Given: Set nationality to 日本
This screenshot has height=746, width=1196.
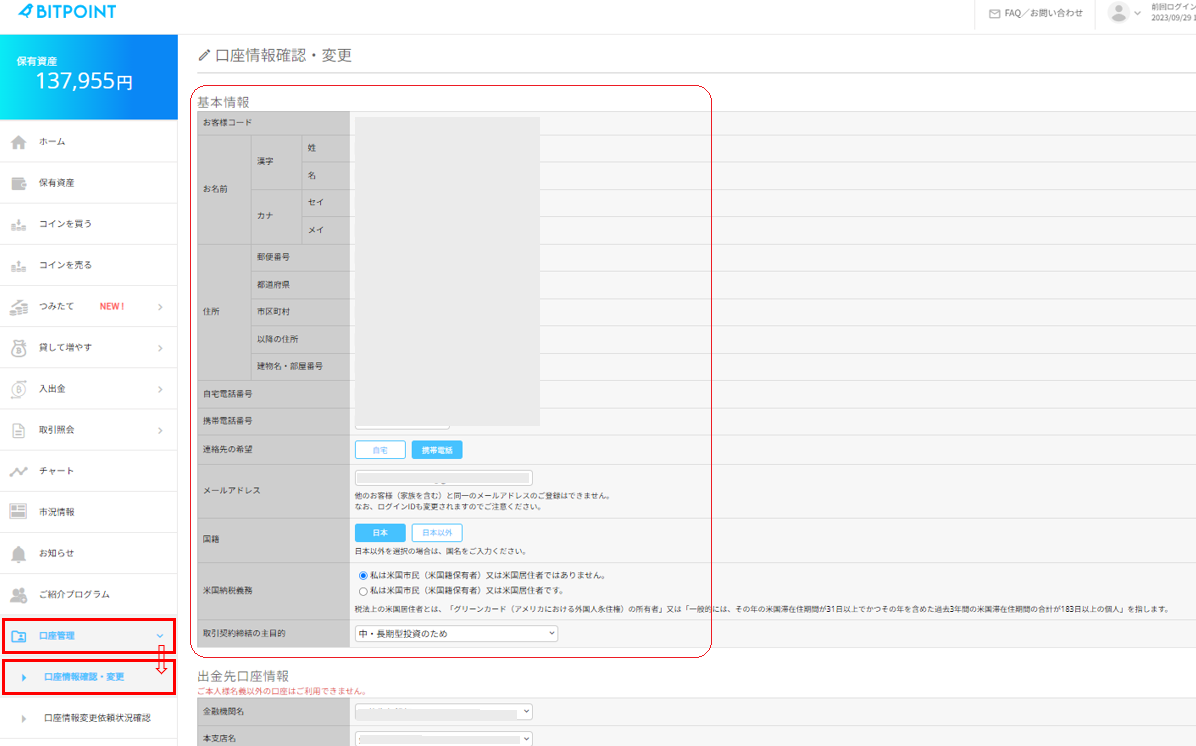Looking at the screenshot, I should click(380, 532).
